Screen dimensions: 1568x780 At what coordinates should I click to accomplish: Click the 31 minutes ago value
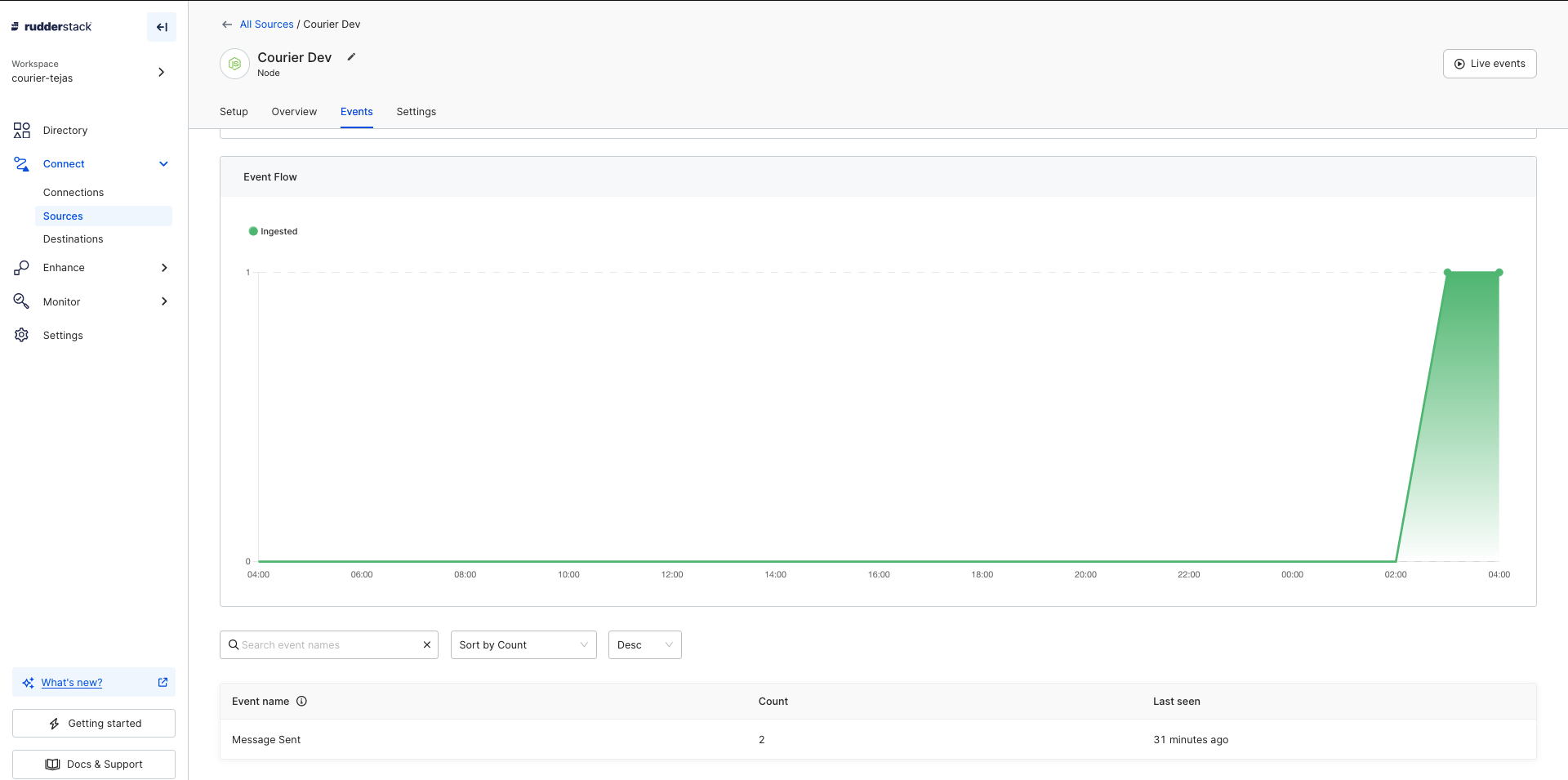click(1191, 740)
